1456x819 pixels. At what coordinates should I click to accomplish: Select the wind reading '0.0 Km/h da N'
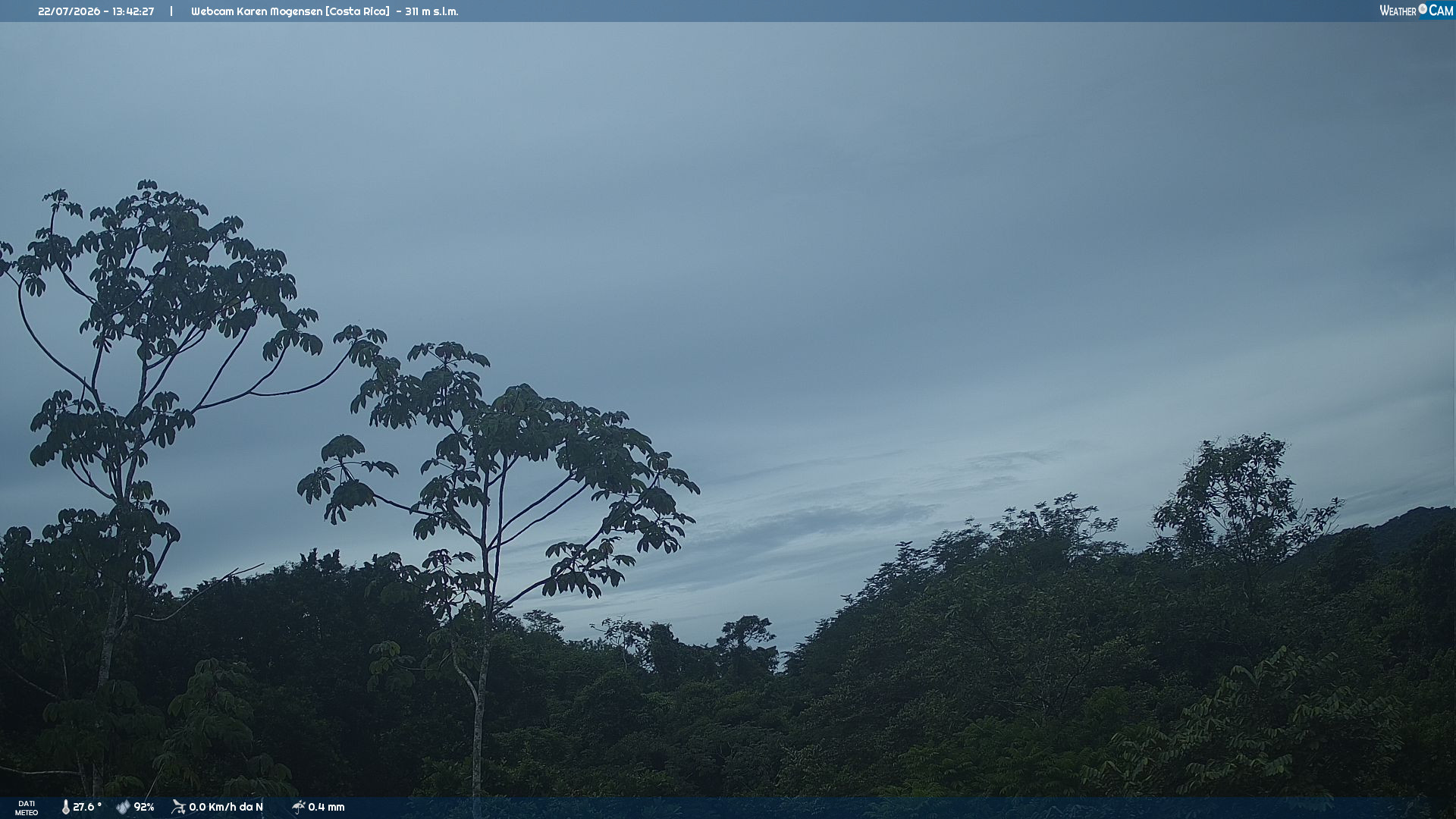coord(226,807)
